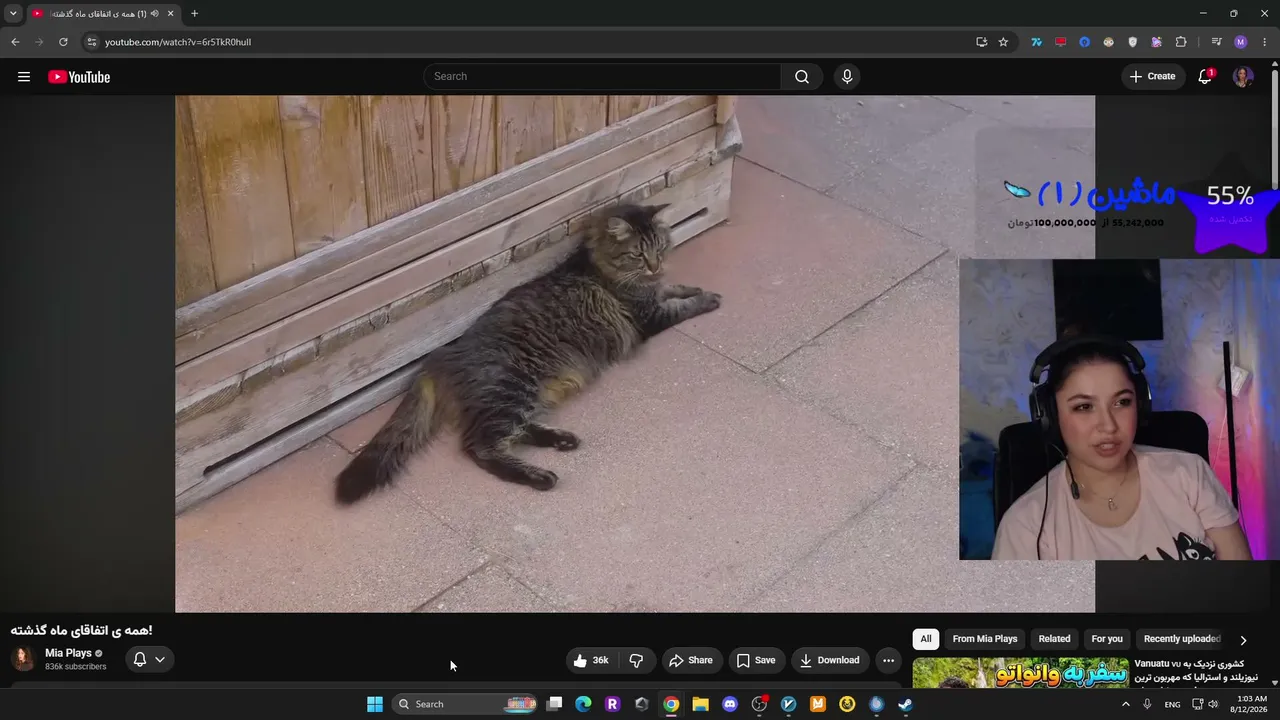Screen dimensions: 1280x720
Task: Share this video
Action: pos(691,660)
